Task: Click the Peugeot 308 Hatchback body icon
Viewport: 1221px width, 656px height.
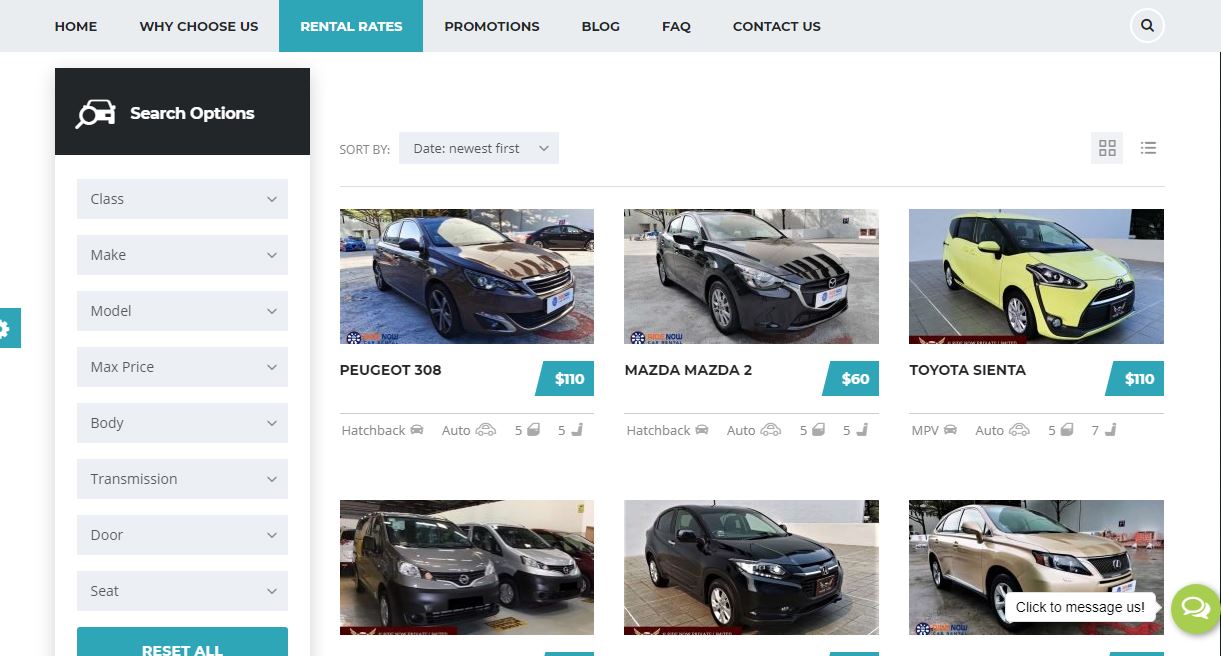Action: point(417,430)
